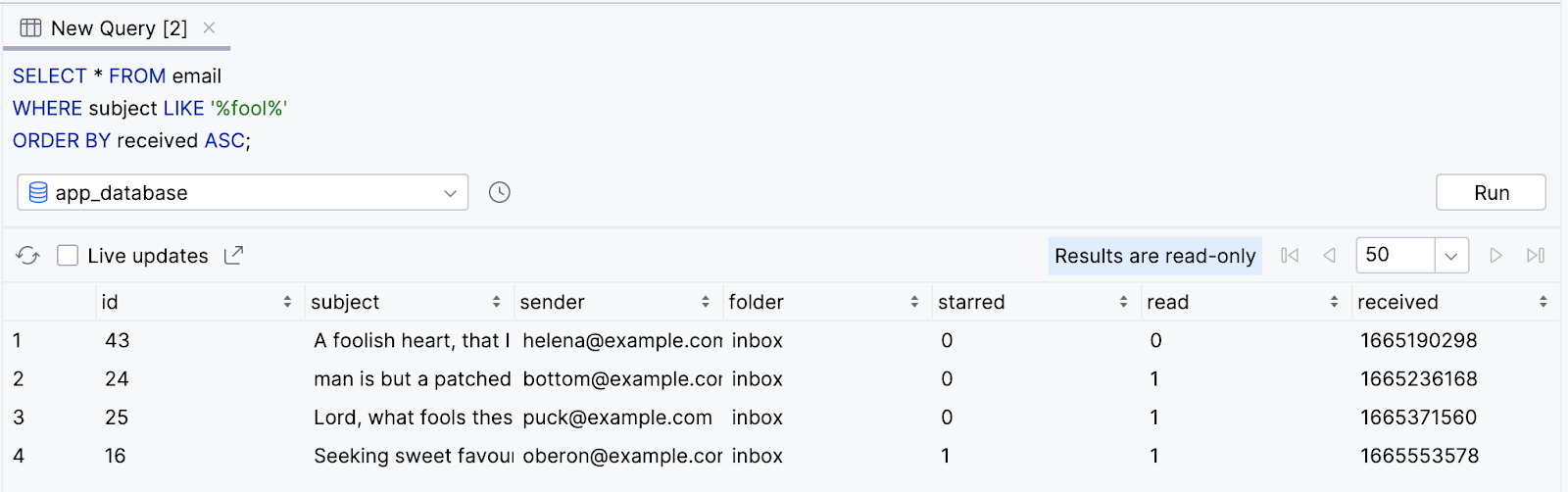Enable the Live updates checkbox

(x=68, y=256)
